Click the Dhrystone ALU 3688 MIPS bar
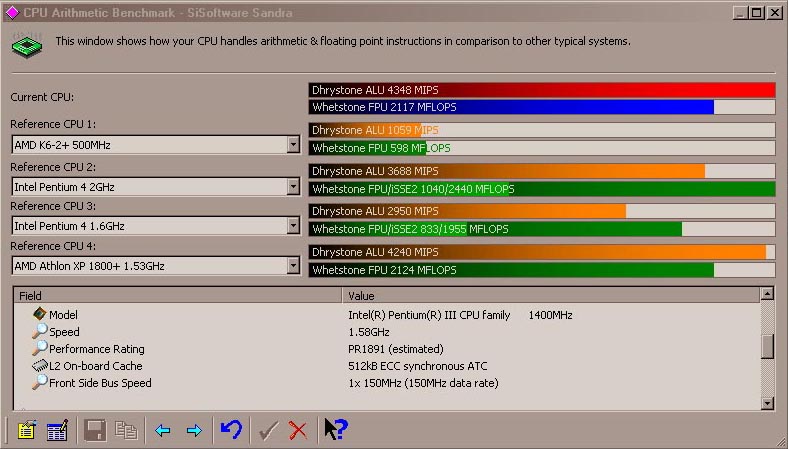Viewport: 788px width, 449px height. (x=542, y=171)
